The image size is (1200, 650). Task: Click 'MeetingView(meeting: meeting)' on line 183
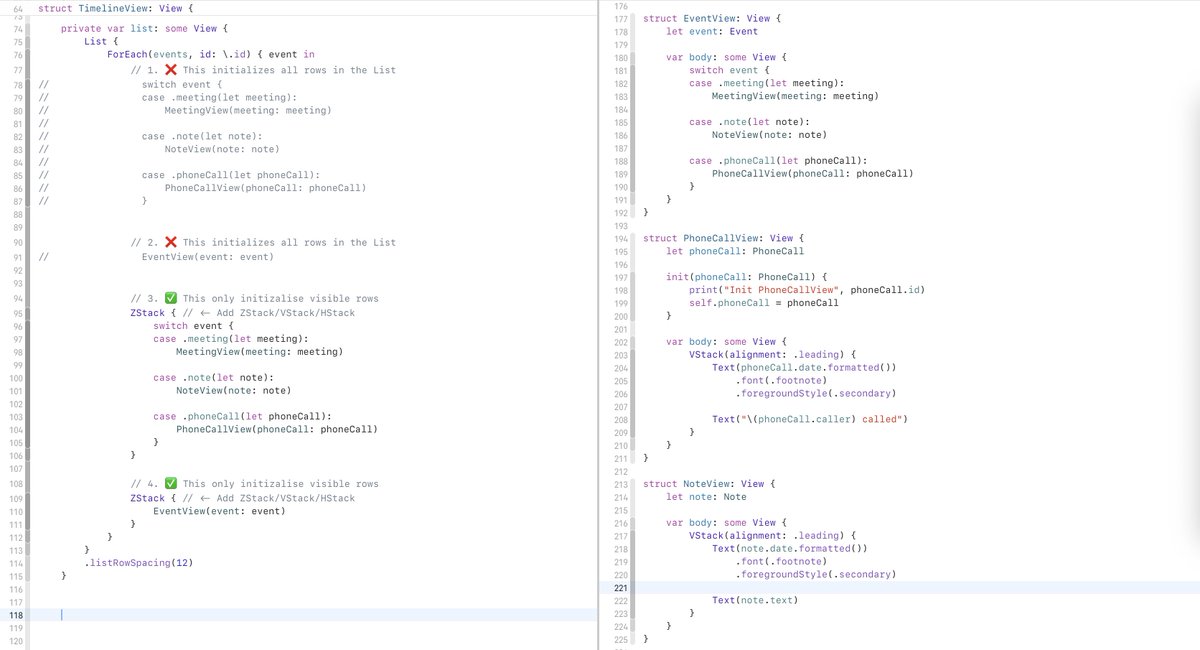click(795, 97)
